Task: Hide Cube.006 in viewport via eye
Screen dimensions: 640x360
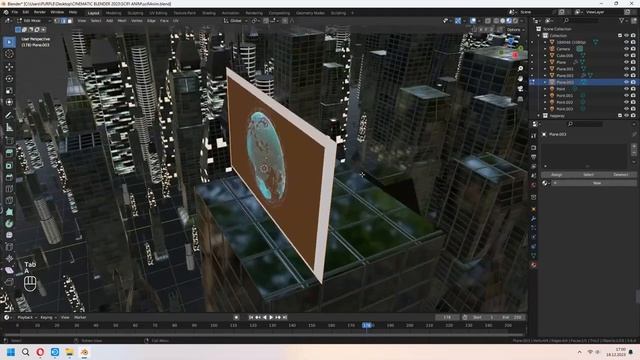Action: point(626,56)
